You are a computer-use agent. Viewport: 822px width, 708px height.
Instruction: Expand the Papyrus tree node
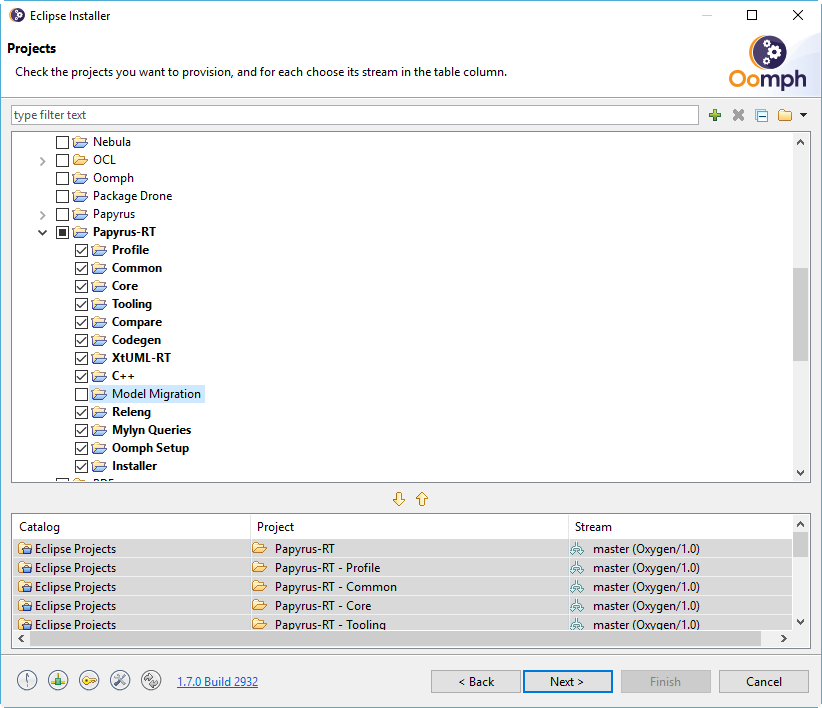pos(42,215)
